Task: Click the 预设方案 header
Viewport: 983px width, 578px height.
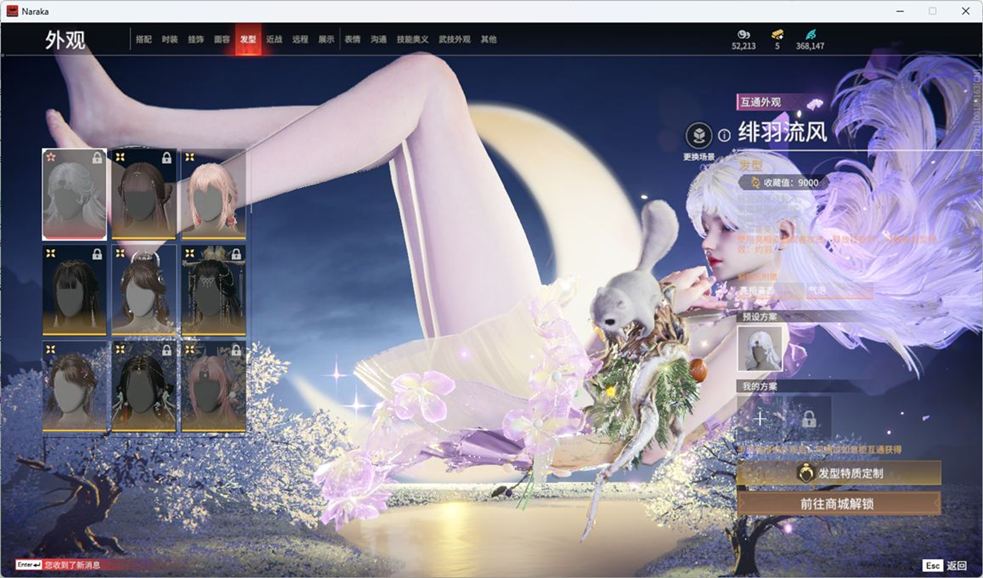Action: point(760,317)
